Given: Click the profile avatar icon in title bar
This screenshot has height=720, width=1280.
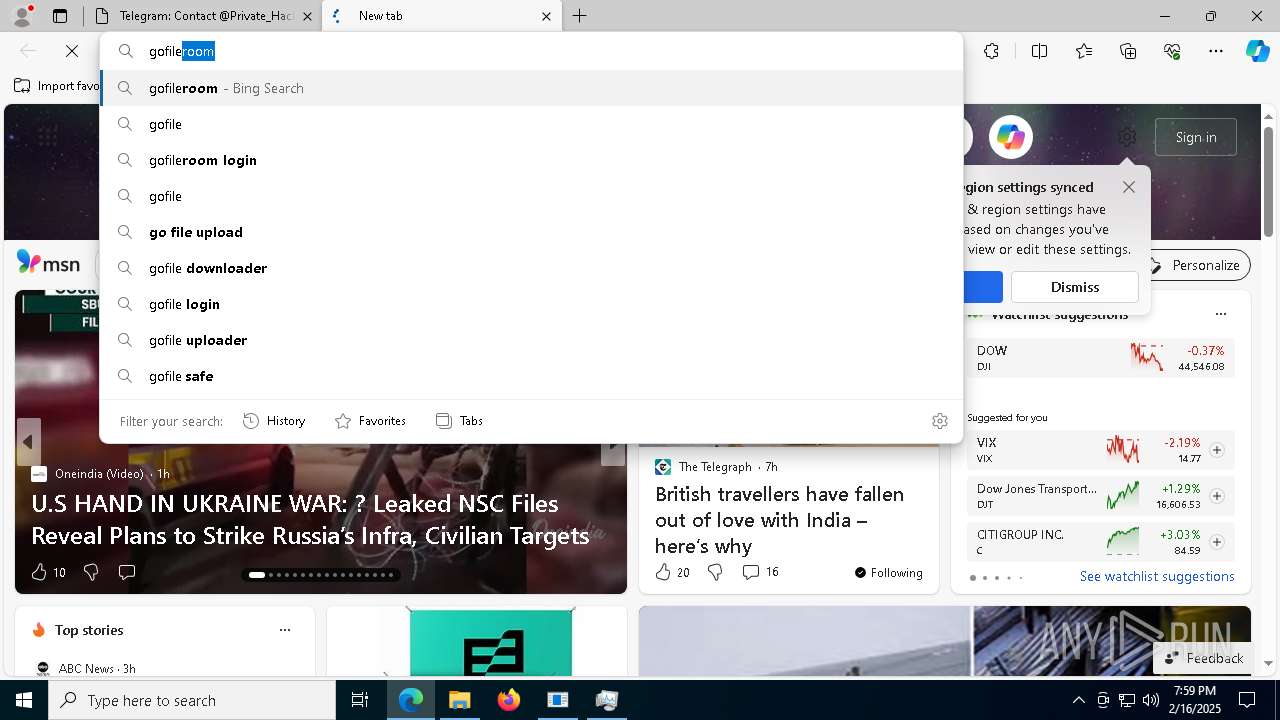Looking at the screenshot, I should tap(22, 16).
